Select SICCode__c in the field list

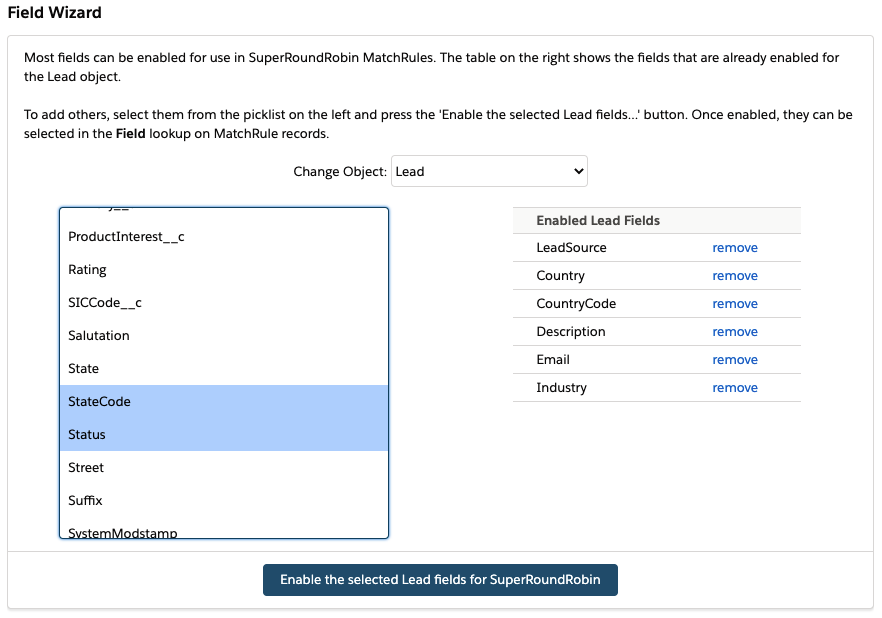[x=224, y=303]
